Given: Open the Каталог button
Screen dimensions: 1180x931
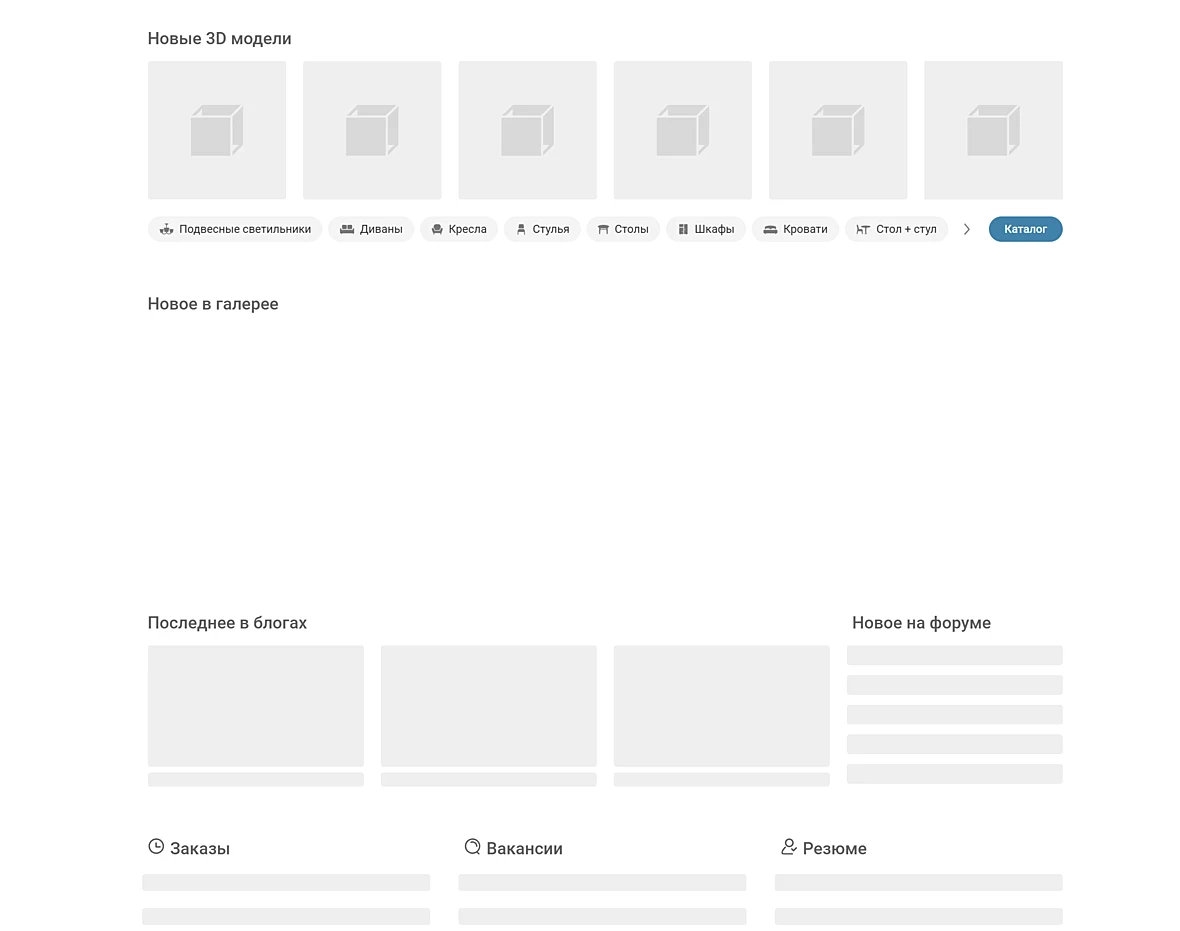Looking at the screenshot, I should [1025, 230].
